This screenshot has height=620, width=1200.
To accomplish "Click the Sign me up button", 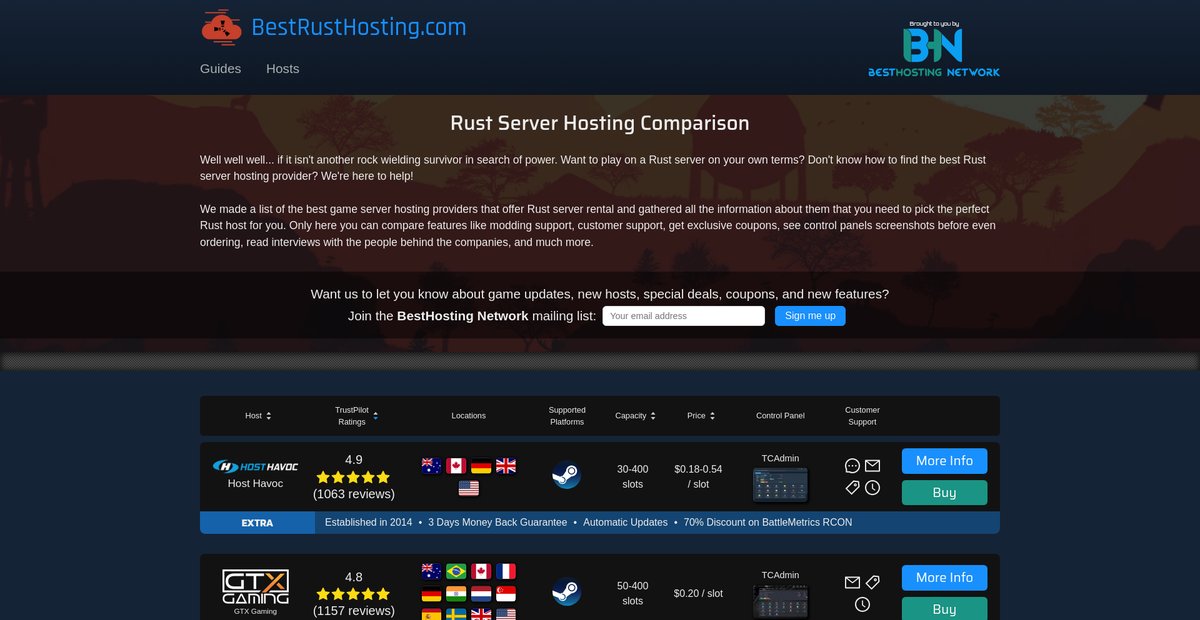I will [x=810, y=316].
